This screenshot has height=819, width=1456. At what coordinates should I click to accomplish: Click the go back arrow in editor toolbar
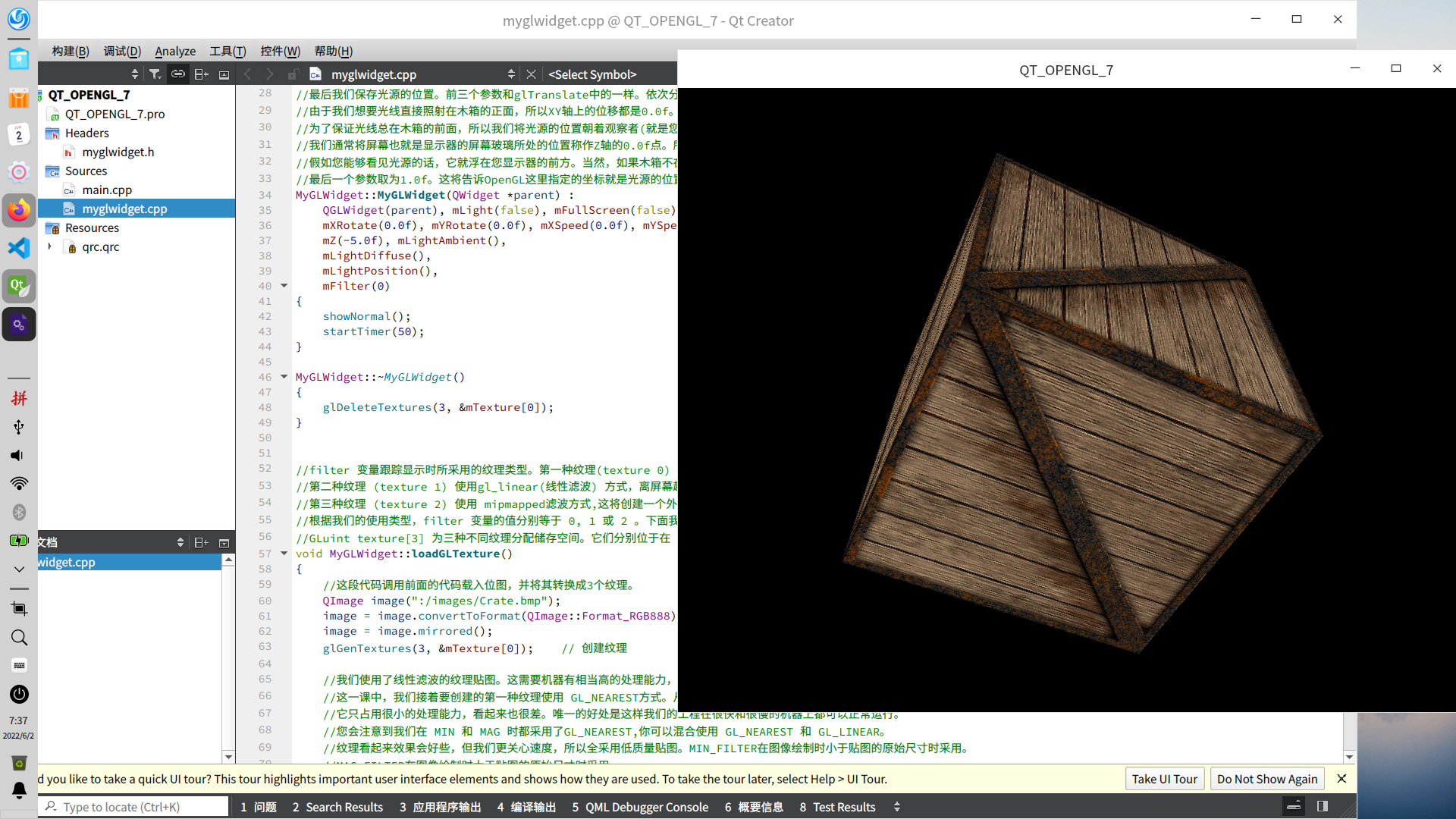click(247, 74)
